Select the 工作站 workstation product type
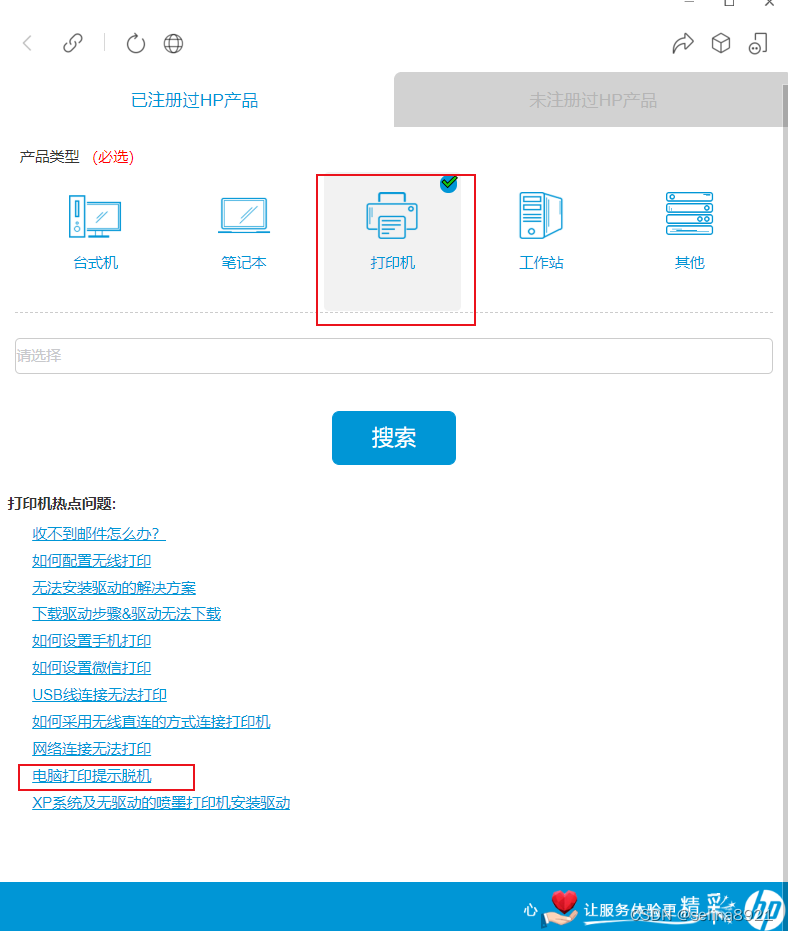The height and width of the screenshot is (931, 788). click(x=540, y=232)
